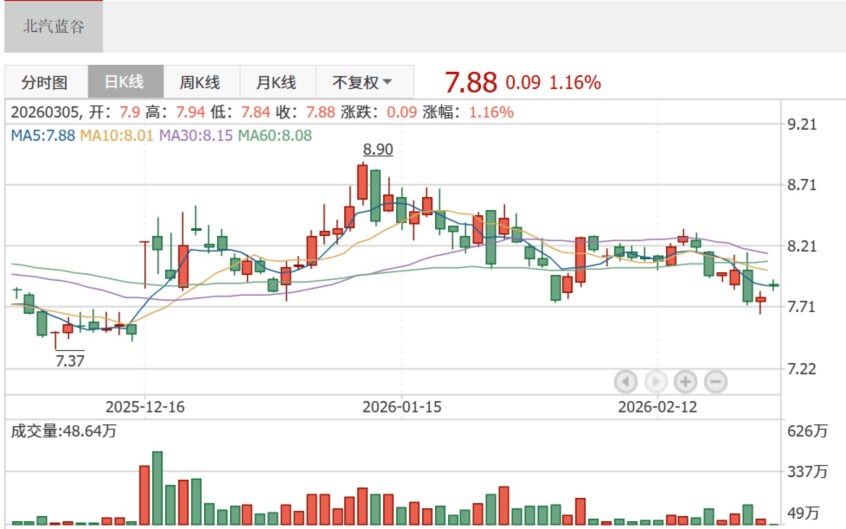Switch to 分时图 chart view
846x529 pixels.
(x=45, y=82)
